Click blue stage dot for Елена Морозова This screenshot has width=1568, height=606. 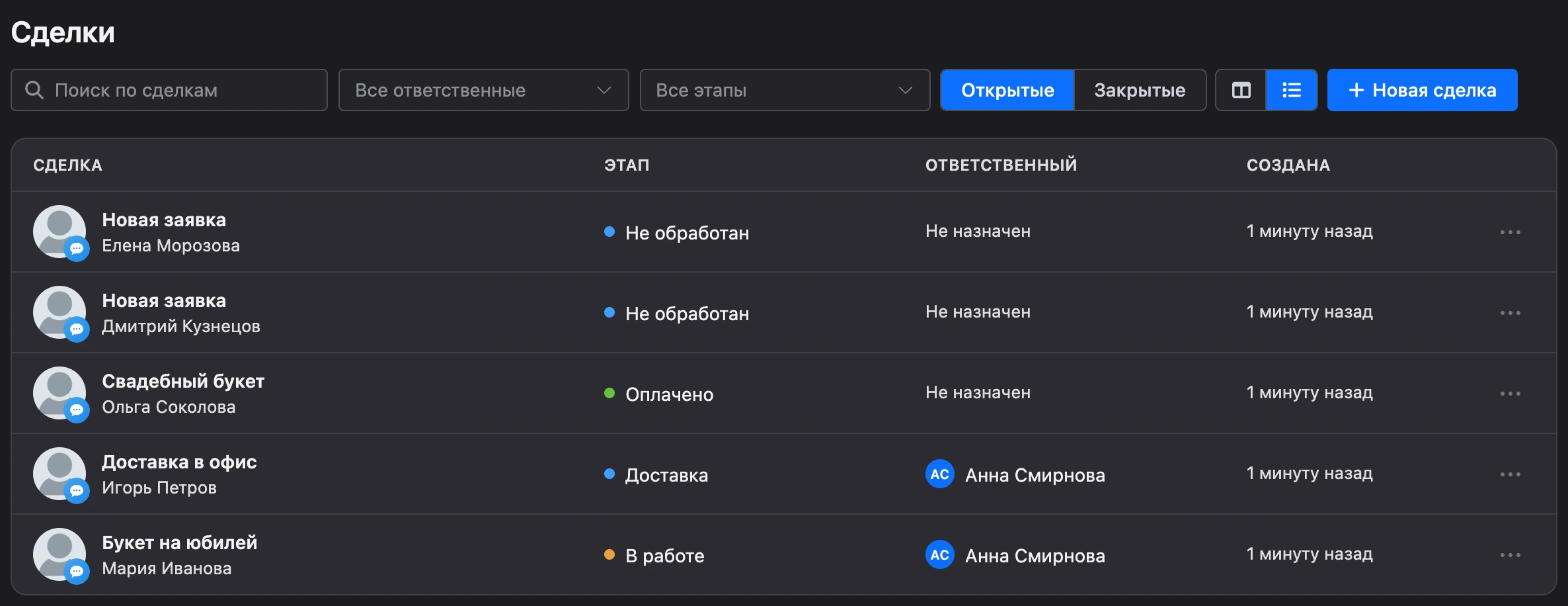609,232
